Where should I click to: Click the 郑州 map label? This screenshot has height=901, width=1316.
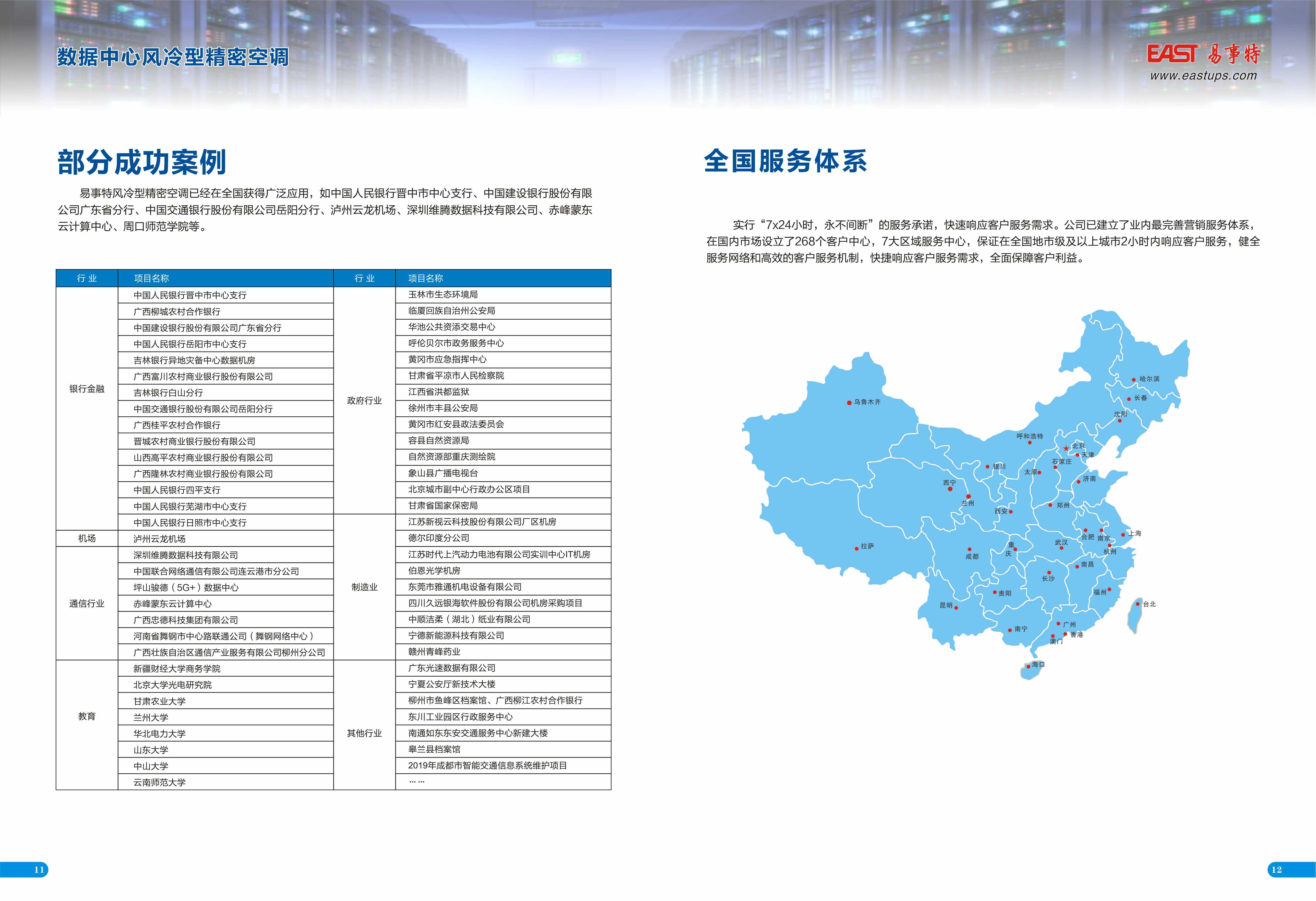1063,505
